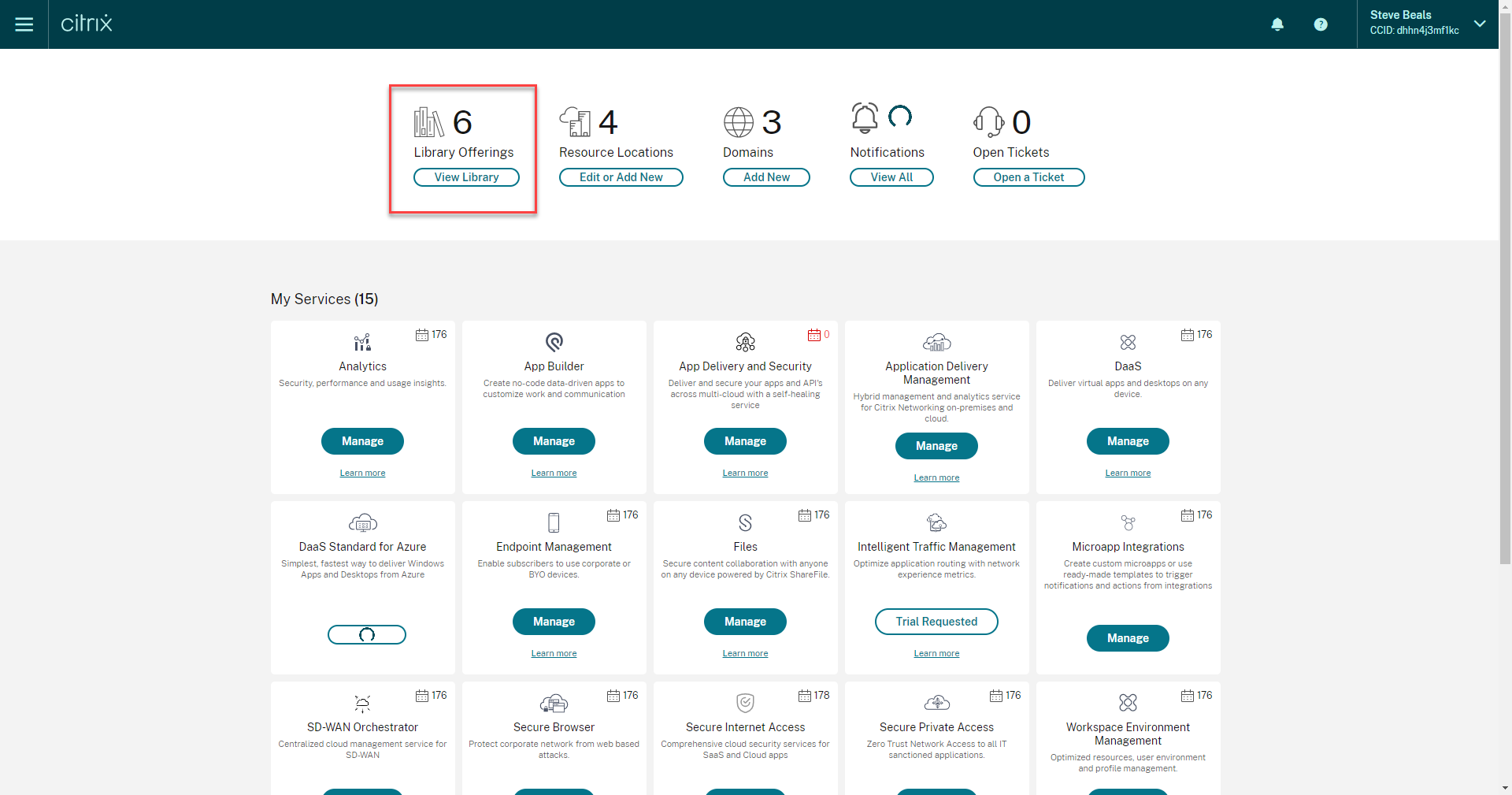
Task: Click the Citrix logo
Action: click(87, 24)
